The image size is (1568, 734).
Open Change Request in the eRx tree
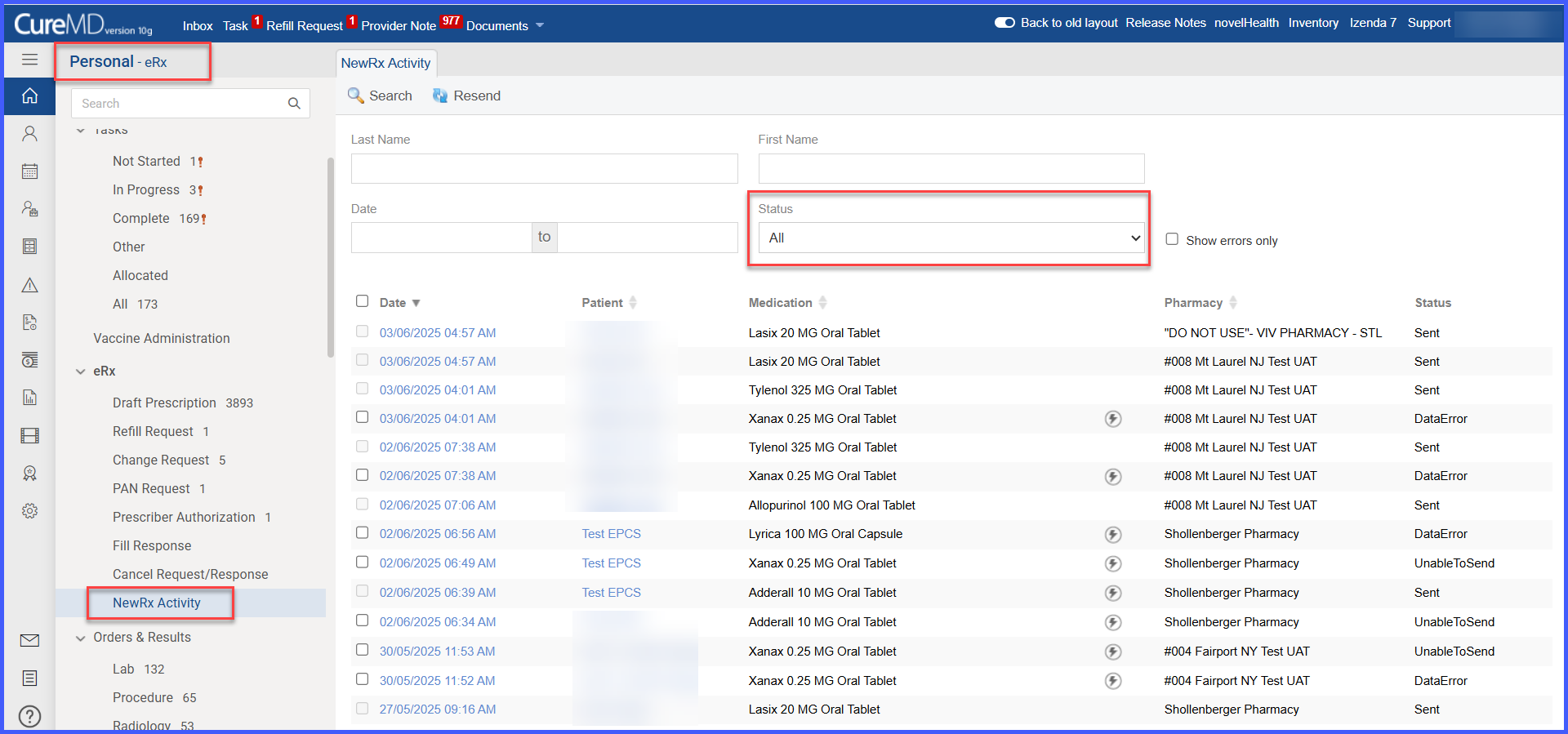pyautogui.click(x=161, y=460)
